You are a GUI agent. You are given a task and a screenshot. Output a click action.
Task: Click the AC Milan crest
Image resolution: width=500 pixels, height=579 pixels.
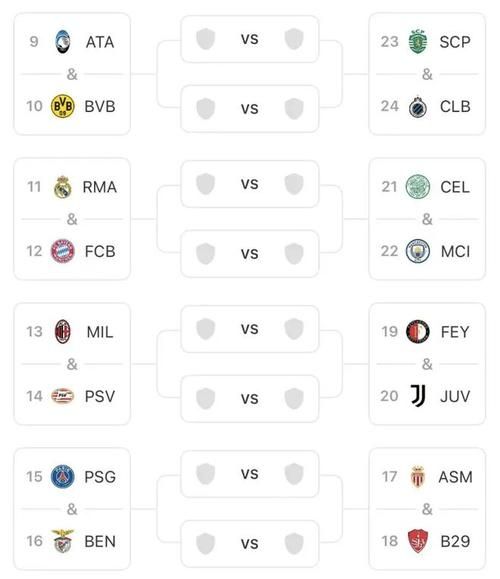click(63, 332)
